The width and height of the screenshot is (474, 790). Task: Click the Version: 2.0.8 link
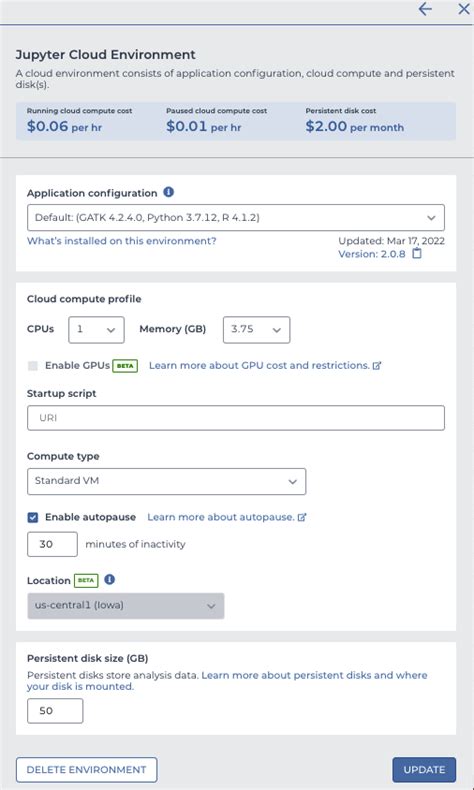click(x=372, y=254)
